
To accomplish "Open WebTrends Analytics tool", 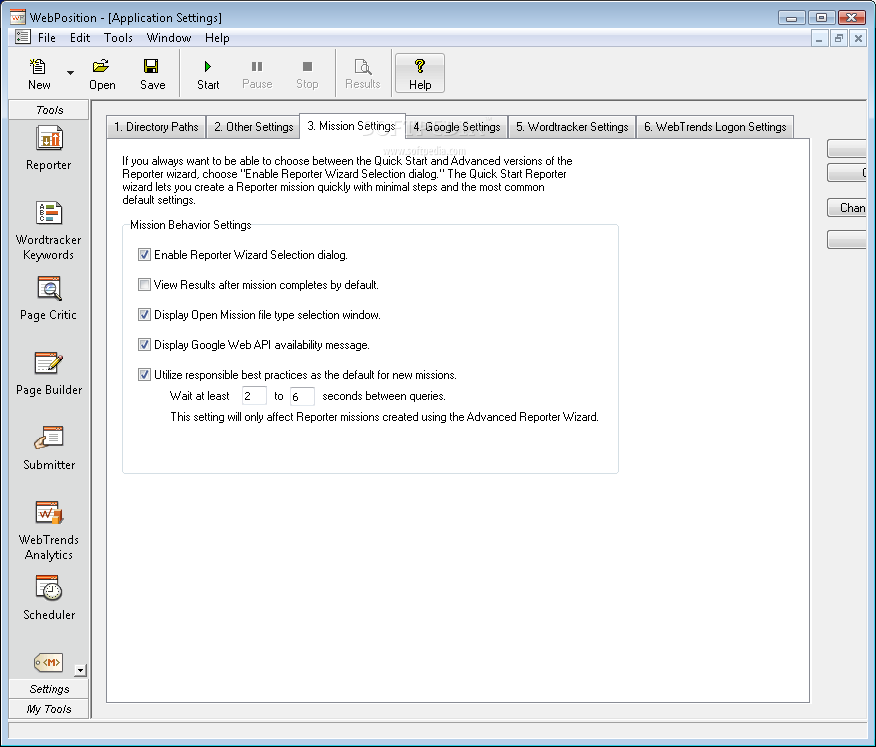I will 49,530.
